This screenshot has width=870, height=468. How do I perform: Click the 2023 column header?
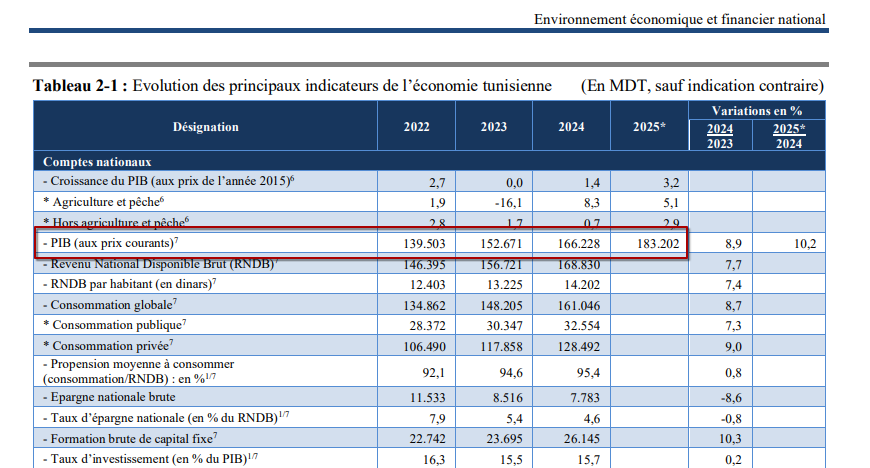tap(493, 127)
